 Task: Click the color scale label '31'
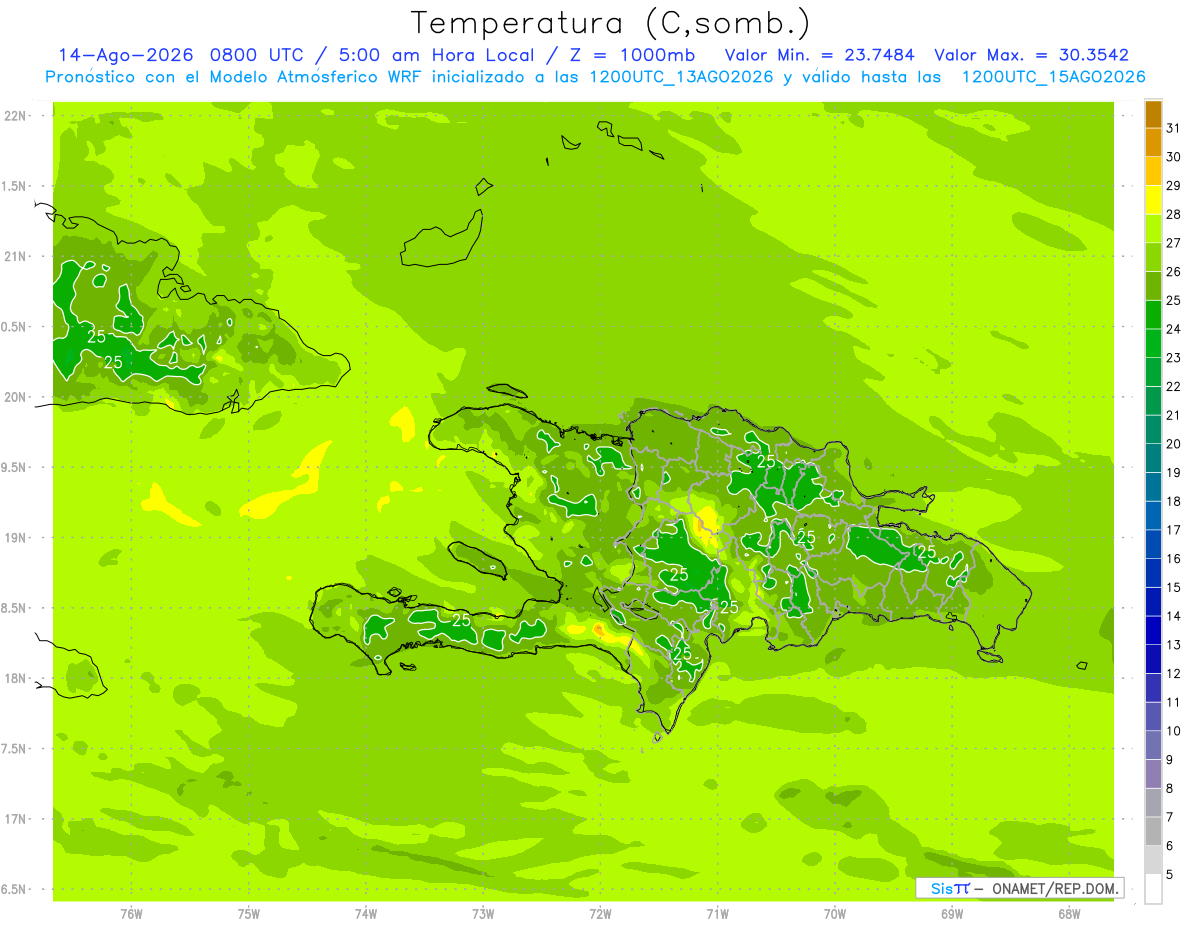click(1174, 128)
